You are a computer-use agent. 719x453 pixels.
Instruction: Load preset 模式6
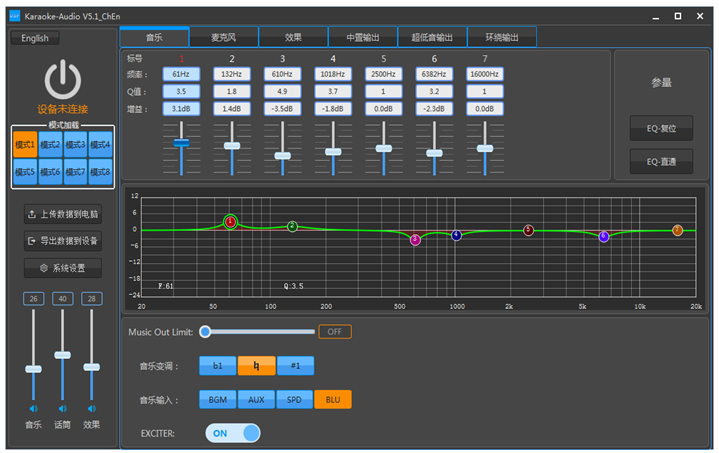pos(50,172)
